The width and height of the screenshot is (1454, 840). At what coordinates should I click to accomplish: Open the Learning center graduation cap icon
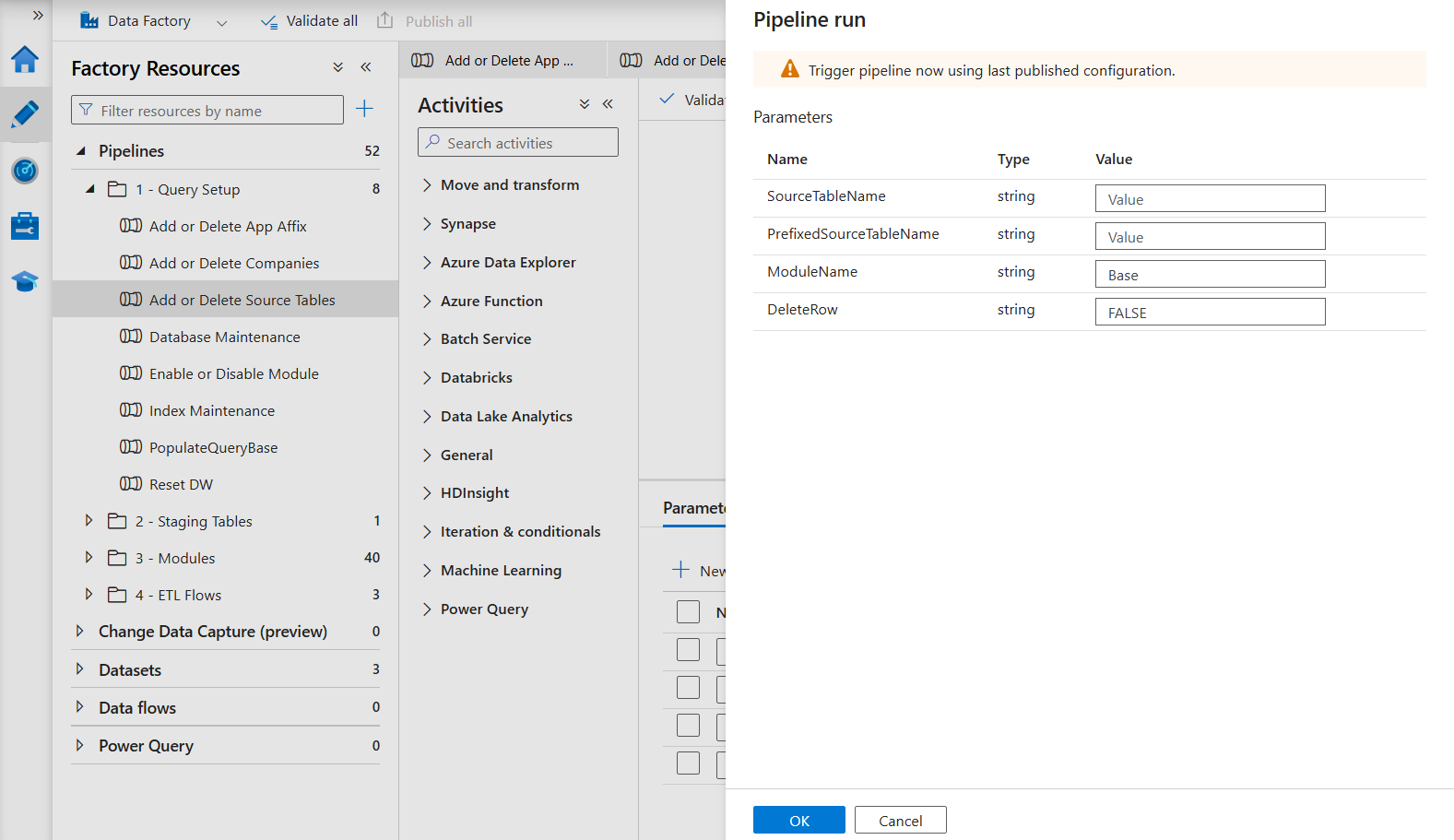coord(25,281)
